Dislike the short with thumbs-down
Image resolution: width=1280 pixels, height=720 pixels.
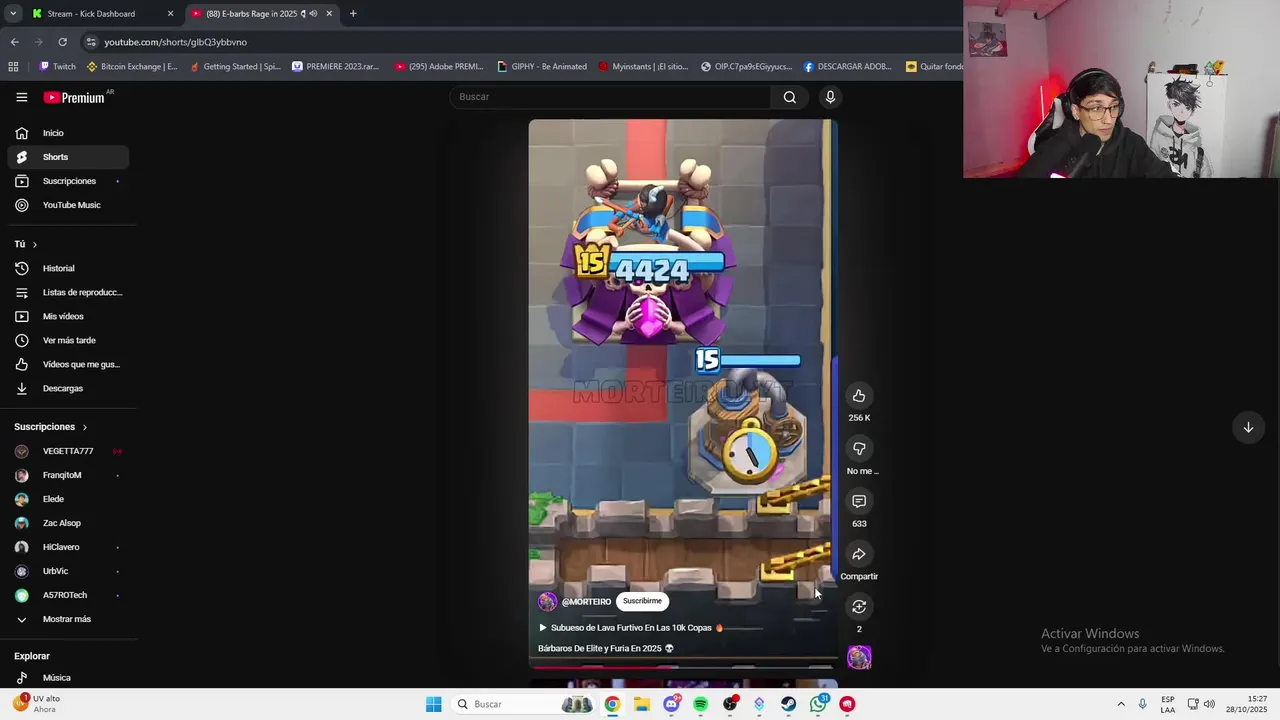point(859,449)
